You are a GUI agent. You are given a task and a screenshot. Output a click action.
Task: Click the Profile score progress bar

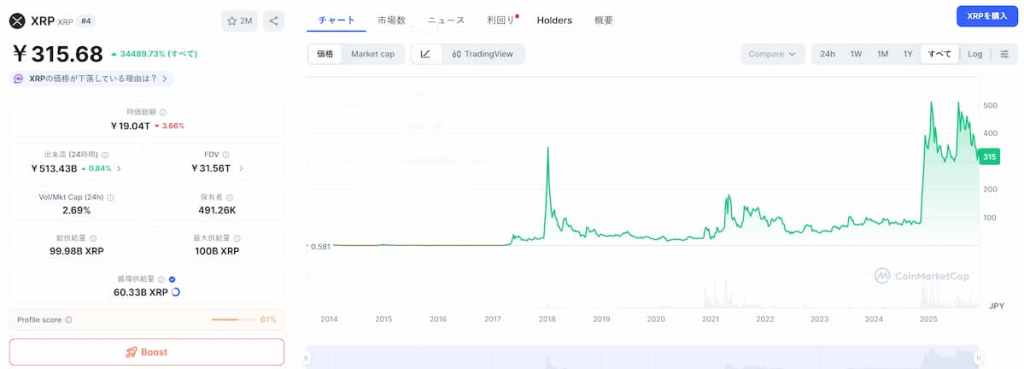pos(234,320)
